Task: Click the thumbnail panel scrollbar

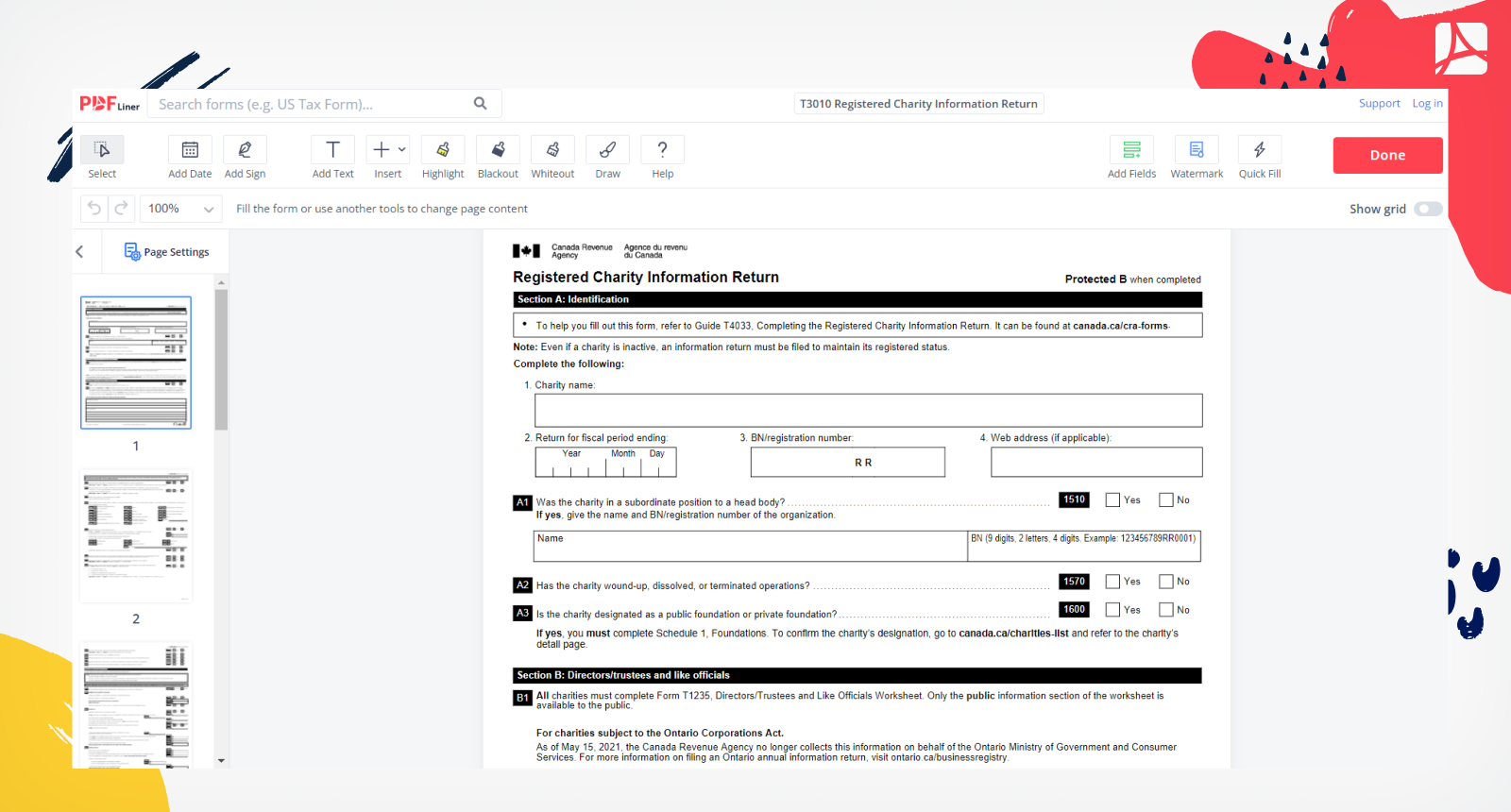Action: point(221,359)
